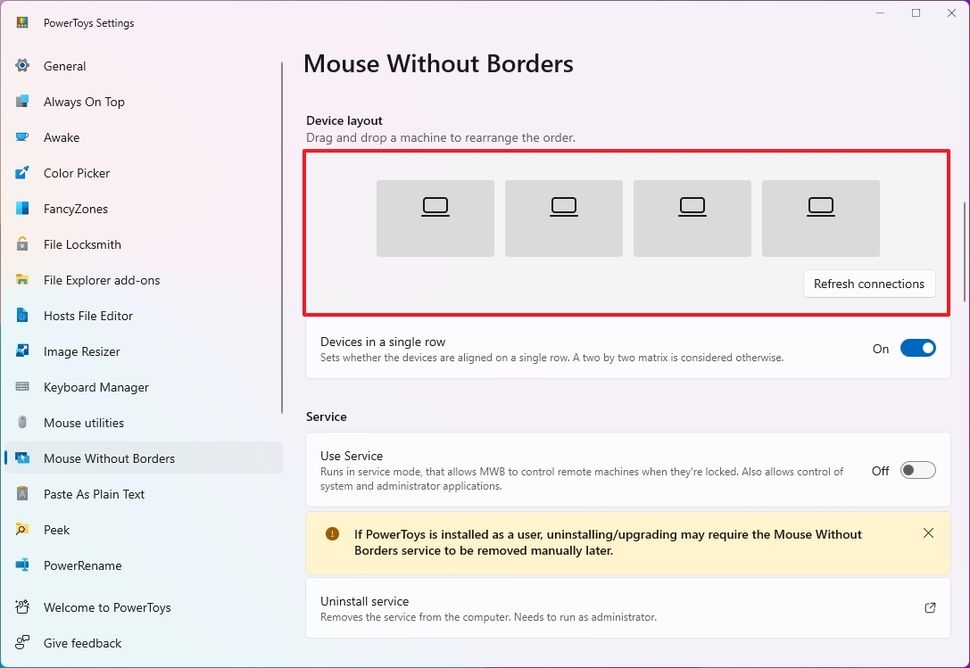Select PowerRename from the sidebar

[x=82, y=565]
